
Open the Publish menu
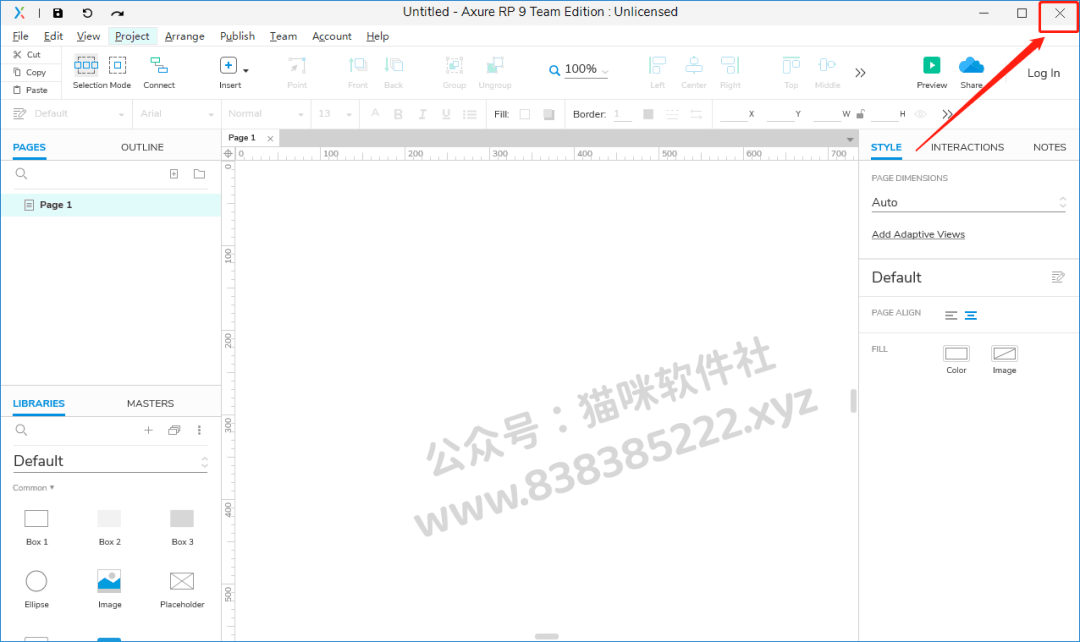(238, 36)
